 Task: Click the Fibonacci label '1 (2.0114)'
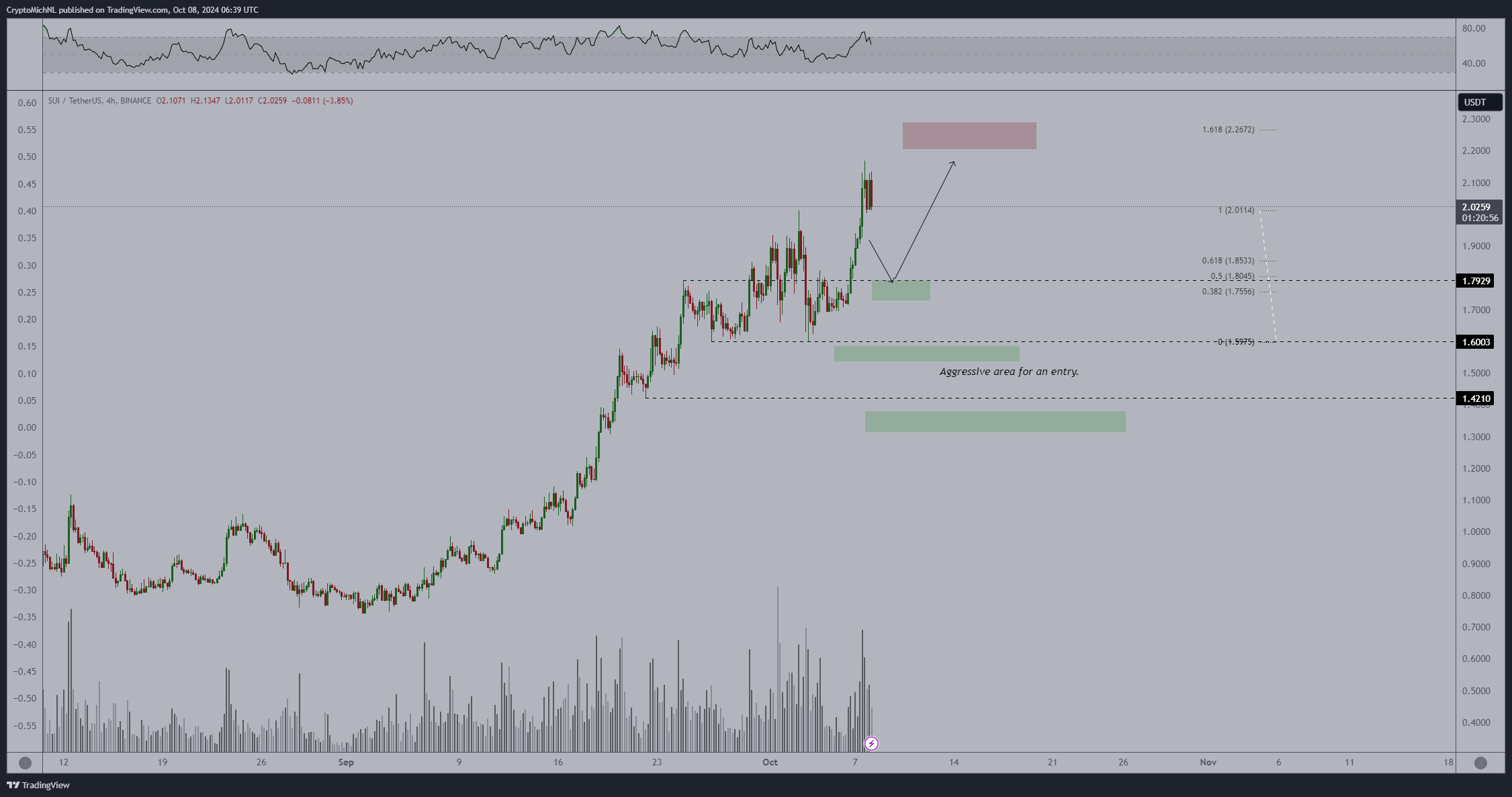[1236, 210]
